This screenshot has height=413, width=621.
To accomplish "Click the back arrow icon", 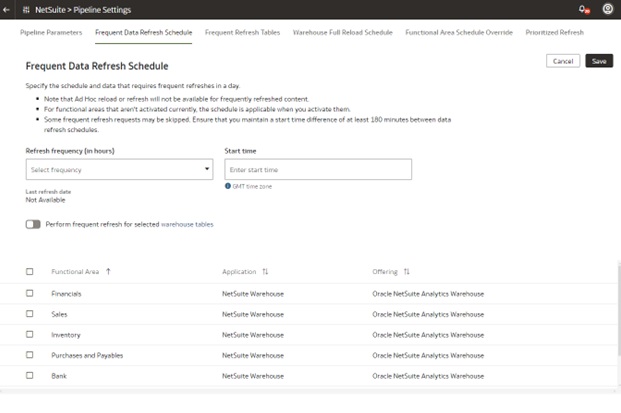I will tap(7, 9).
